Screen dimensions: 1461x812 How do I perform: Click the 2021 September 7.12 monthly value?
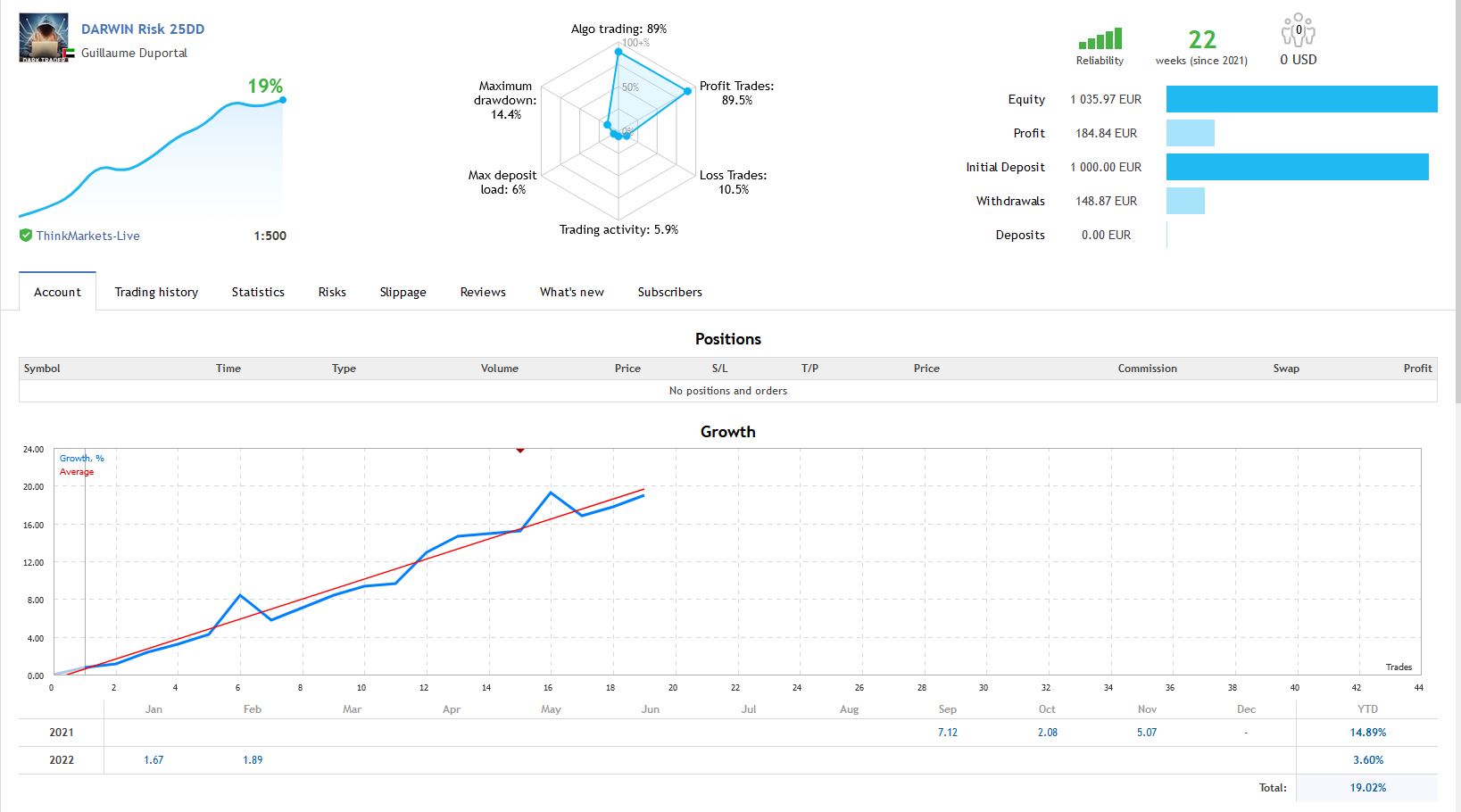[x=947, y=733]
